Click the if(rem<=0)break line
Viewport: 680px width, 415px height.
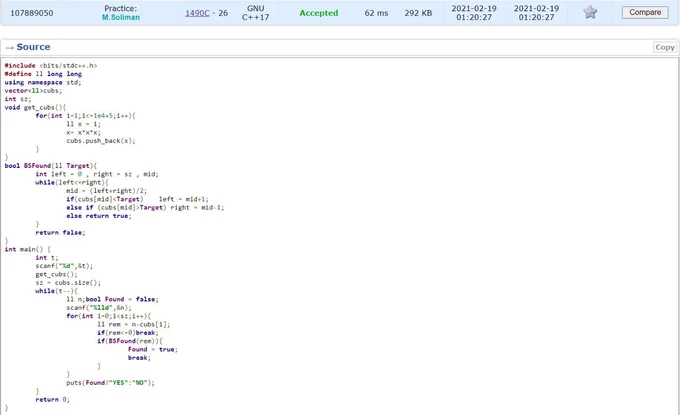point(128,333)
